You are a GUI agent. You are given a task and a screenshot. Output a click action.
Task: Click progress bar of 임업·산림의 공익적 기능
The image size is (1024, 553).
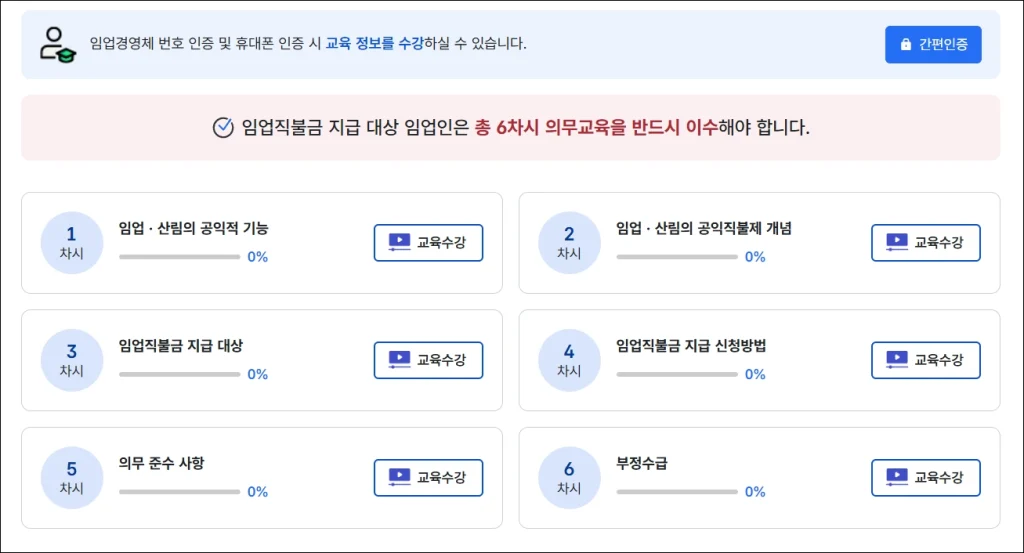coord(180,257)
